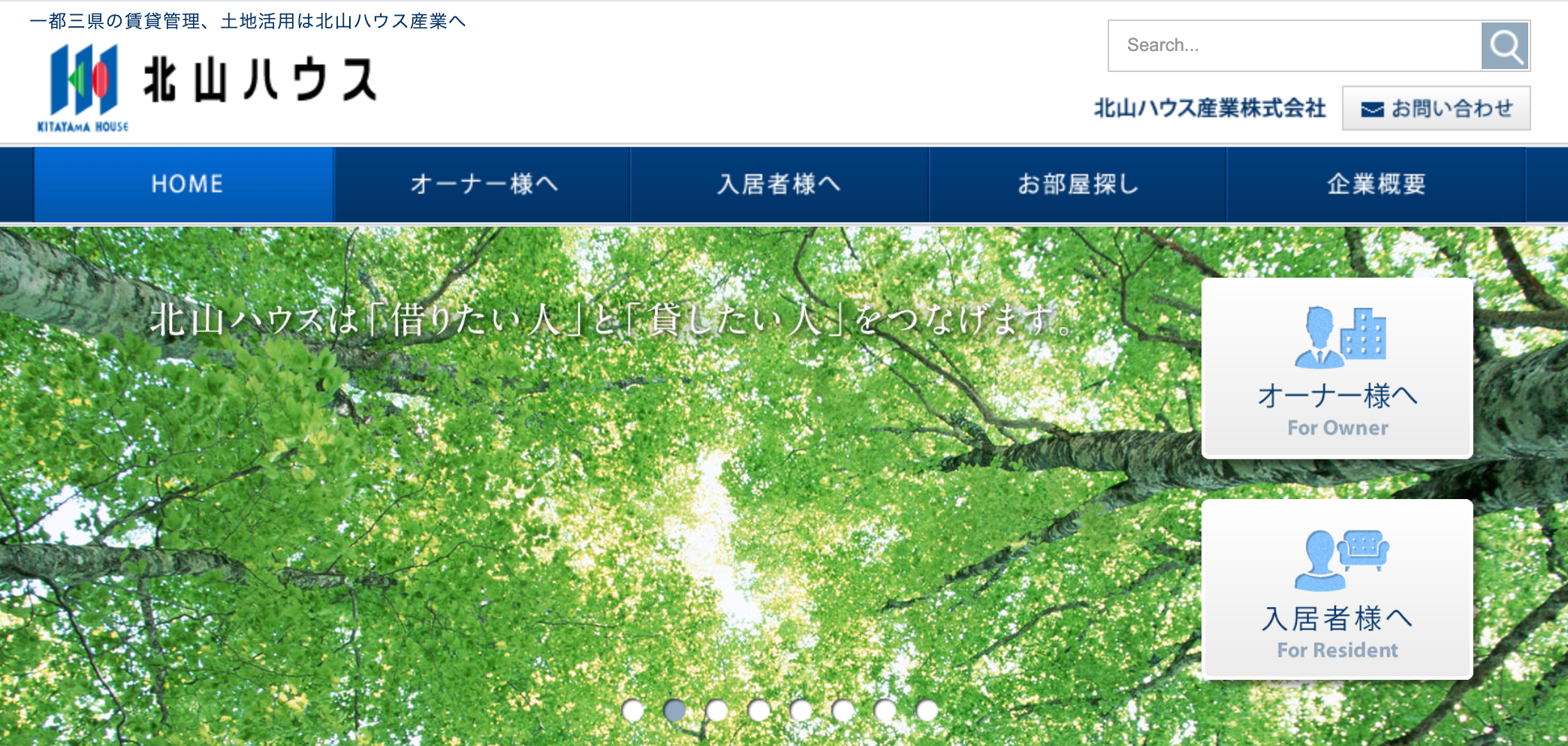Select the envelope icon on お問い合わせ button
Screen dimensions: 1568x746
click(1374, 107)
